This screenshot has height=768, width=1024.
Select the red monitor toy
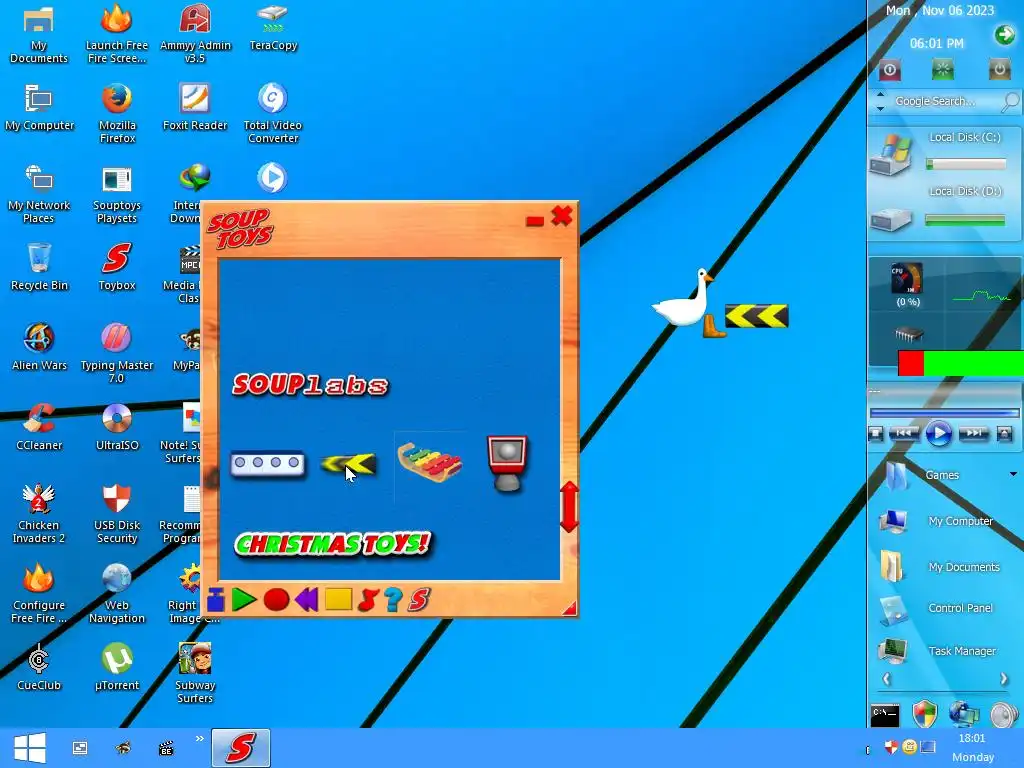(x=507, y=462)
